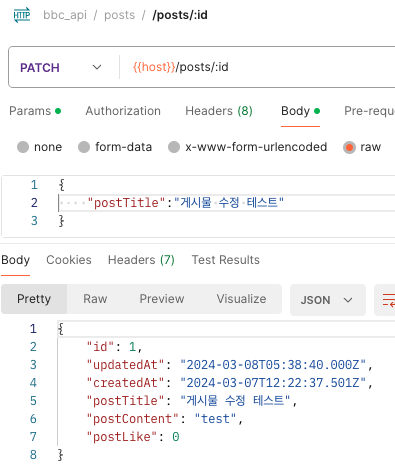This screenshot has height=471, width=395.
Task: Click the request URL input field
Action: pyautogui.click(x=258, y=67)
